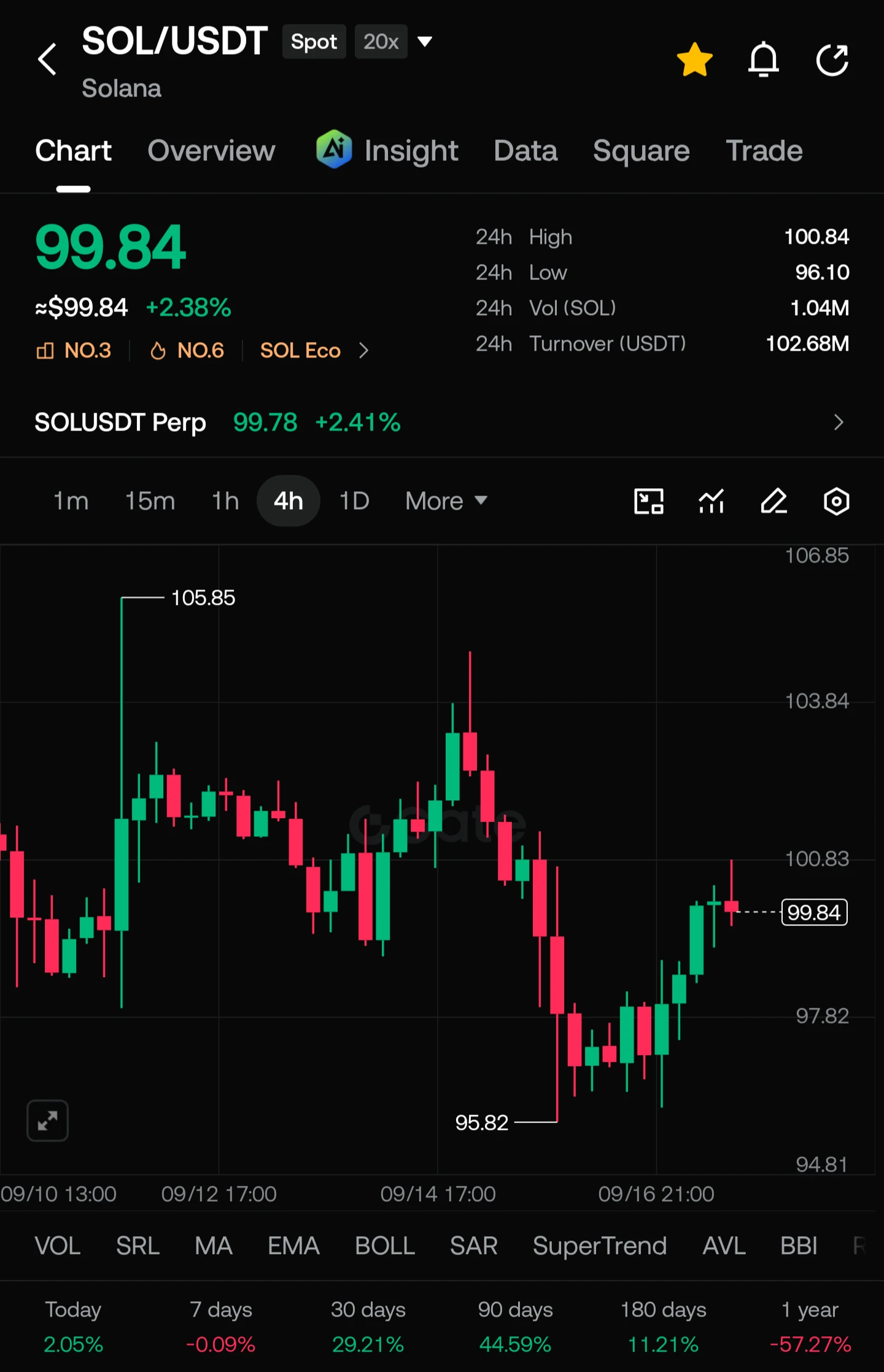Tap the Spot tag
The image size is (884, 1372).
314,42
